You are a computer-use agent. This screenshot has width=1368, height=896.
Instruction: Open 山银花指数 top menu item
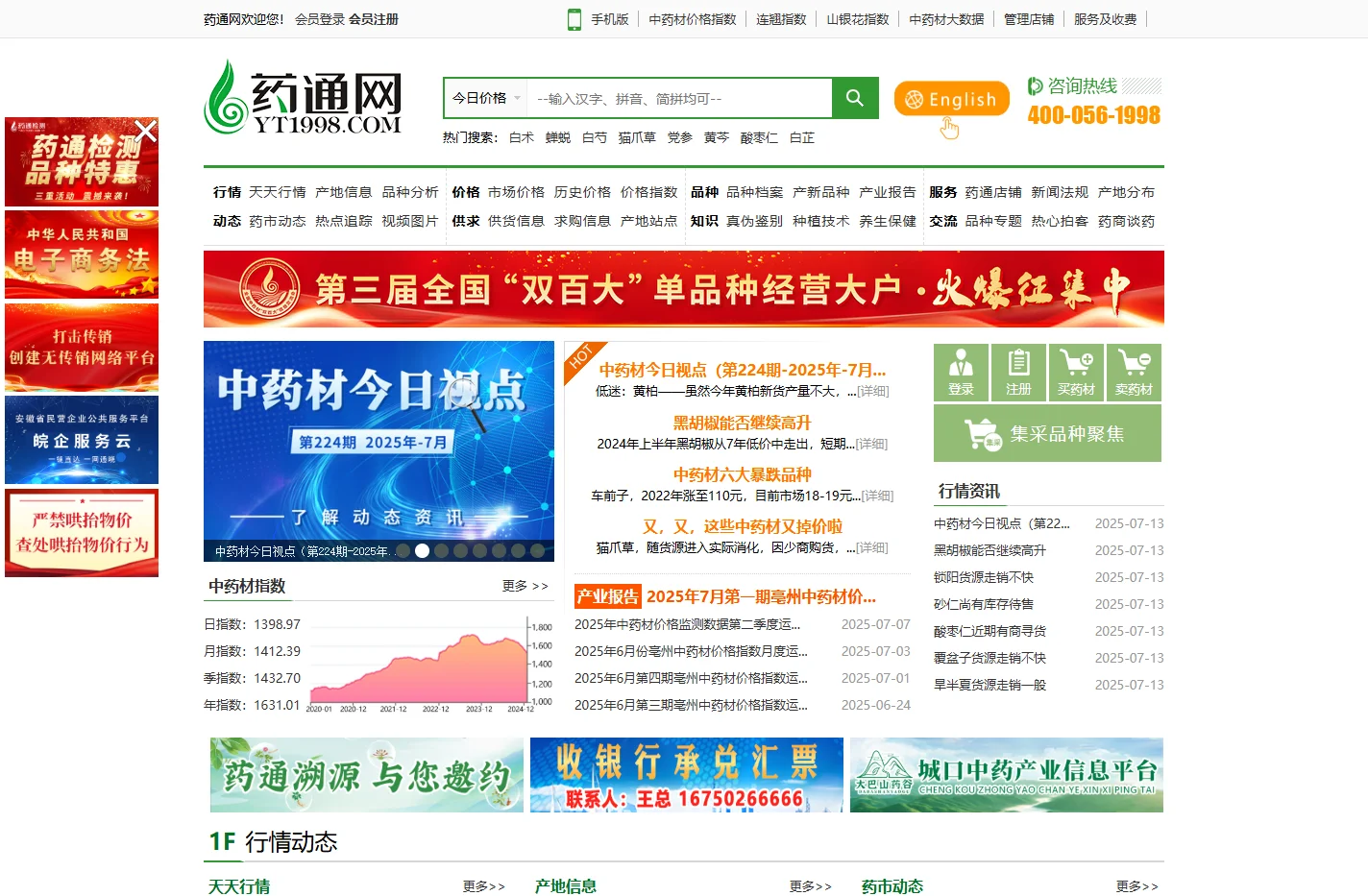pos(858,19)
